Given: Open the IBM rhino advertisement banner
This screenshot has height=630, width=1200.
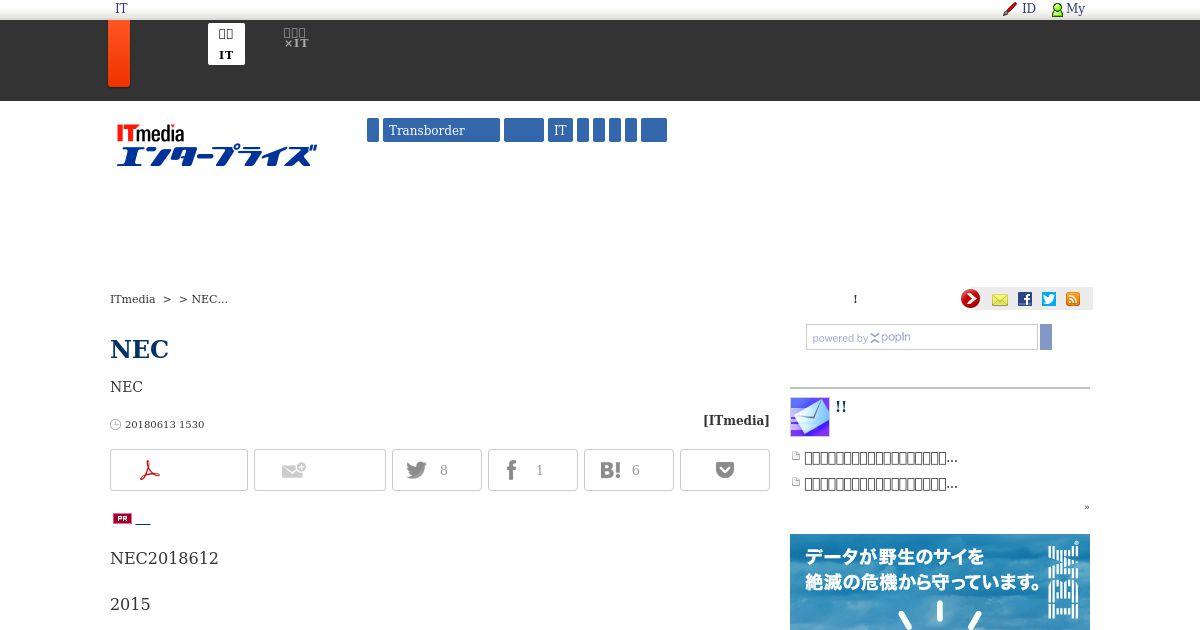Looking at the screenshot, I should [x=940, y=582].
